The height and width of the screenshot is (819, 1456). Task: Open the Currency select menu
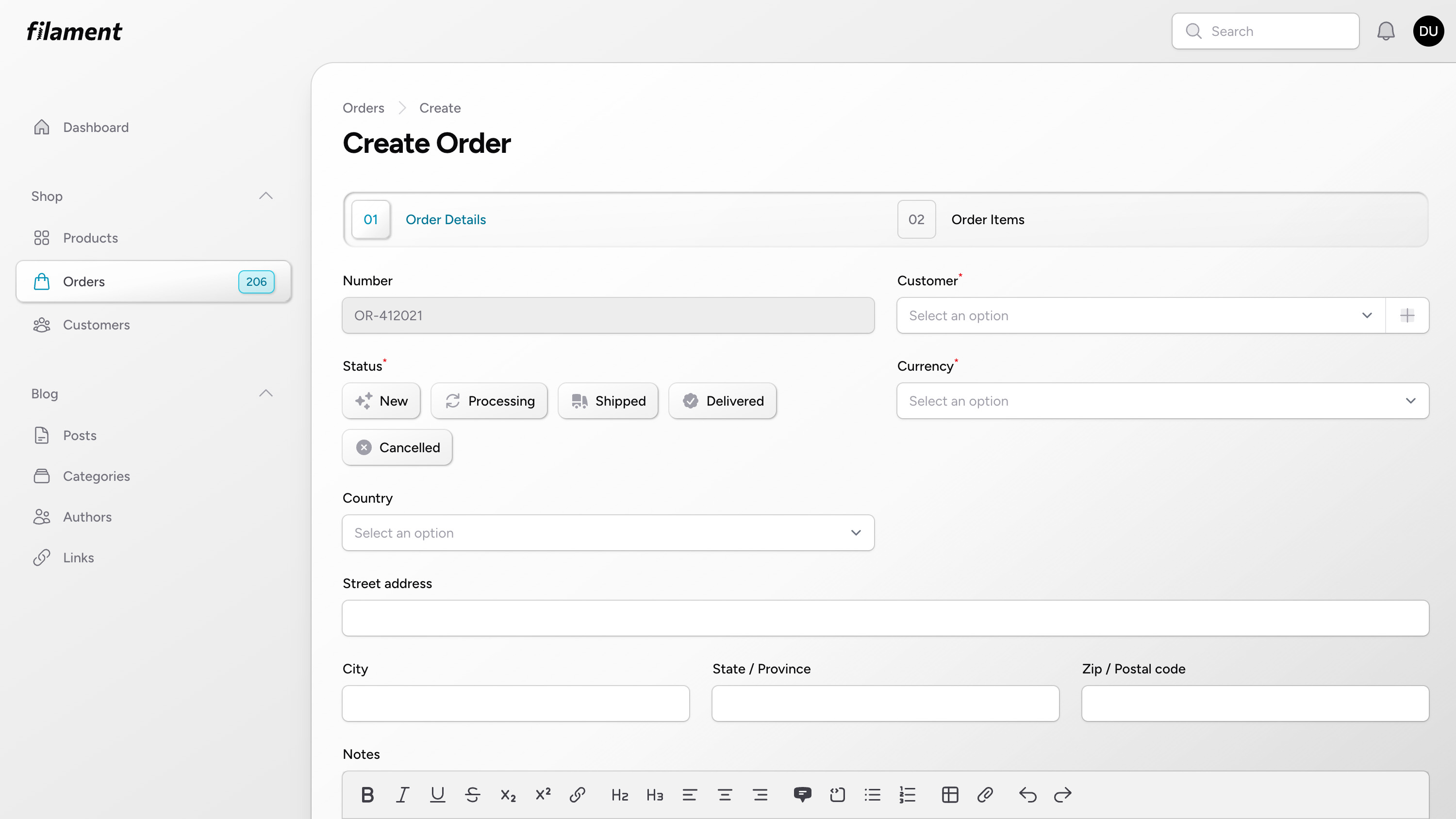click(1162, 401)
